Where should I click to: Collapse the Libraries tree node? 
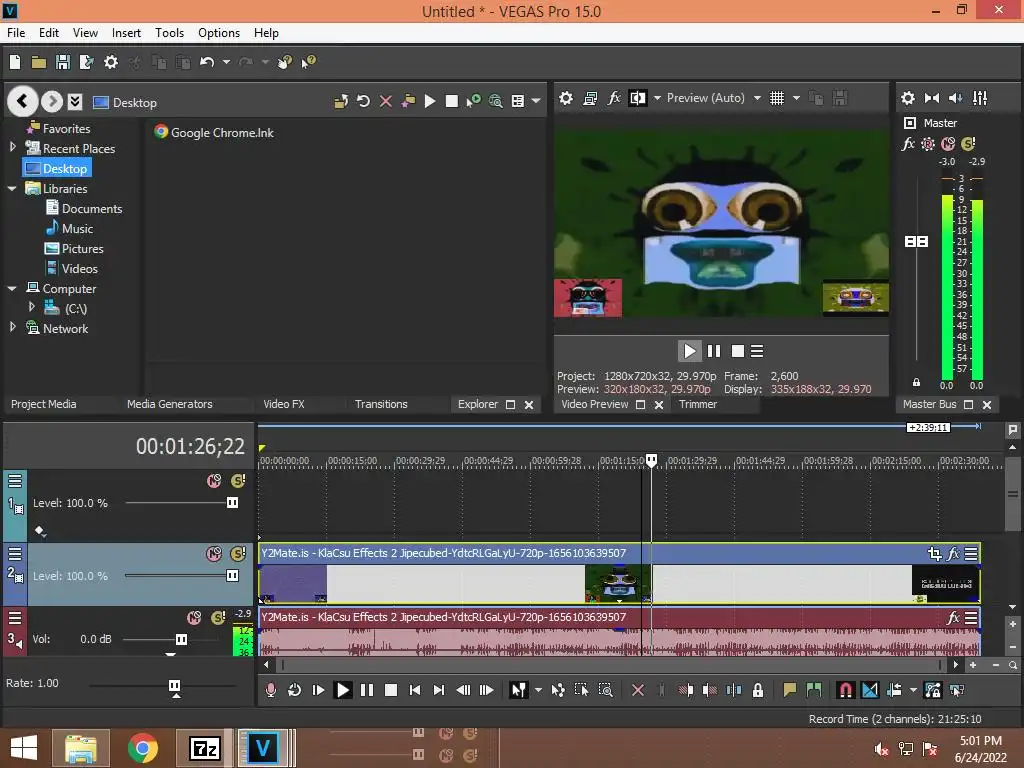coord(12,188)
